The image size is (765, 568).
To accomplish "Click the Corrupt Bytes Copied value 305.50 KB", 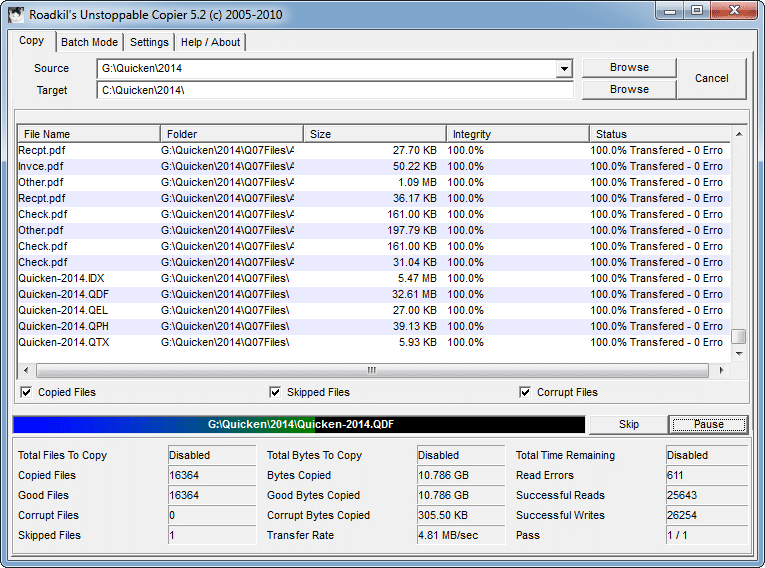I will (x=461, y=515).
